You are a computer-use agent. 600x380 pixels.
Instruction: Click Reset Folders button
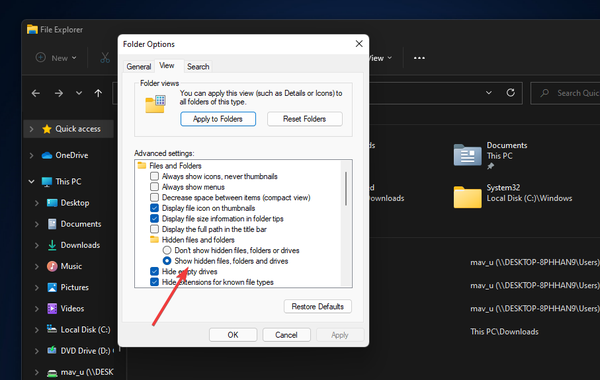pyautogui.click(x=305, y=119)
